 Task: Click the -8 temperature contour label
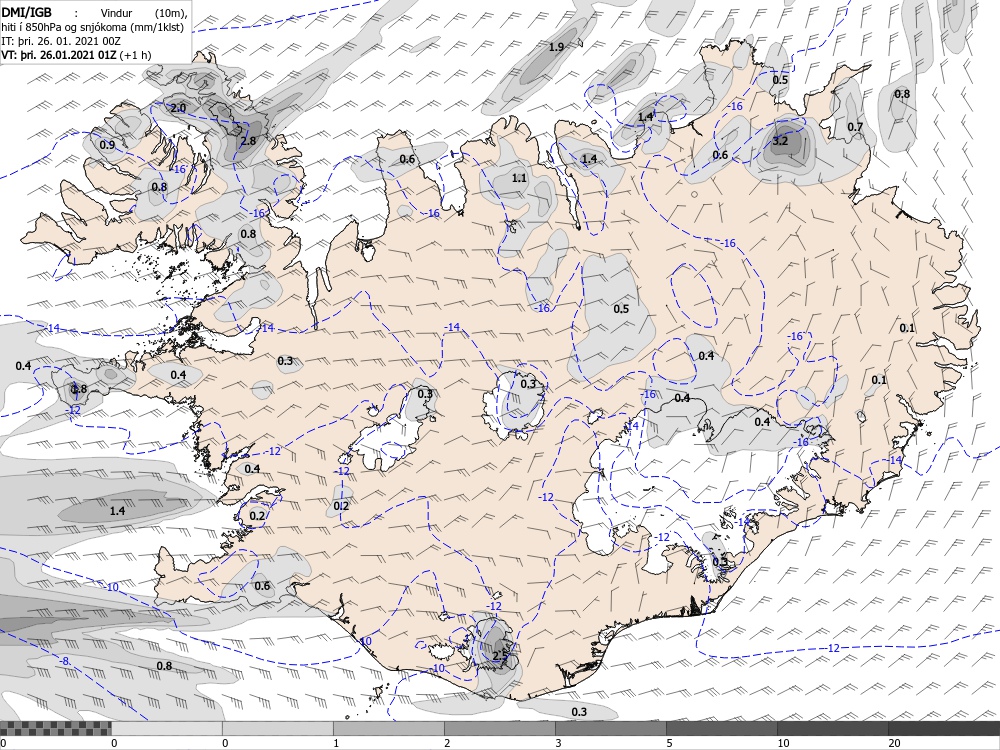coord(64,662)
